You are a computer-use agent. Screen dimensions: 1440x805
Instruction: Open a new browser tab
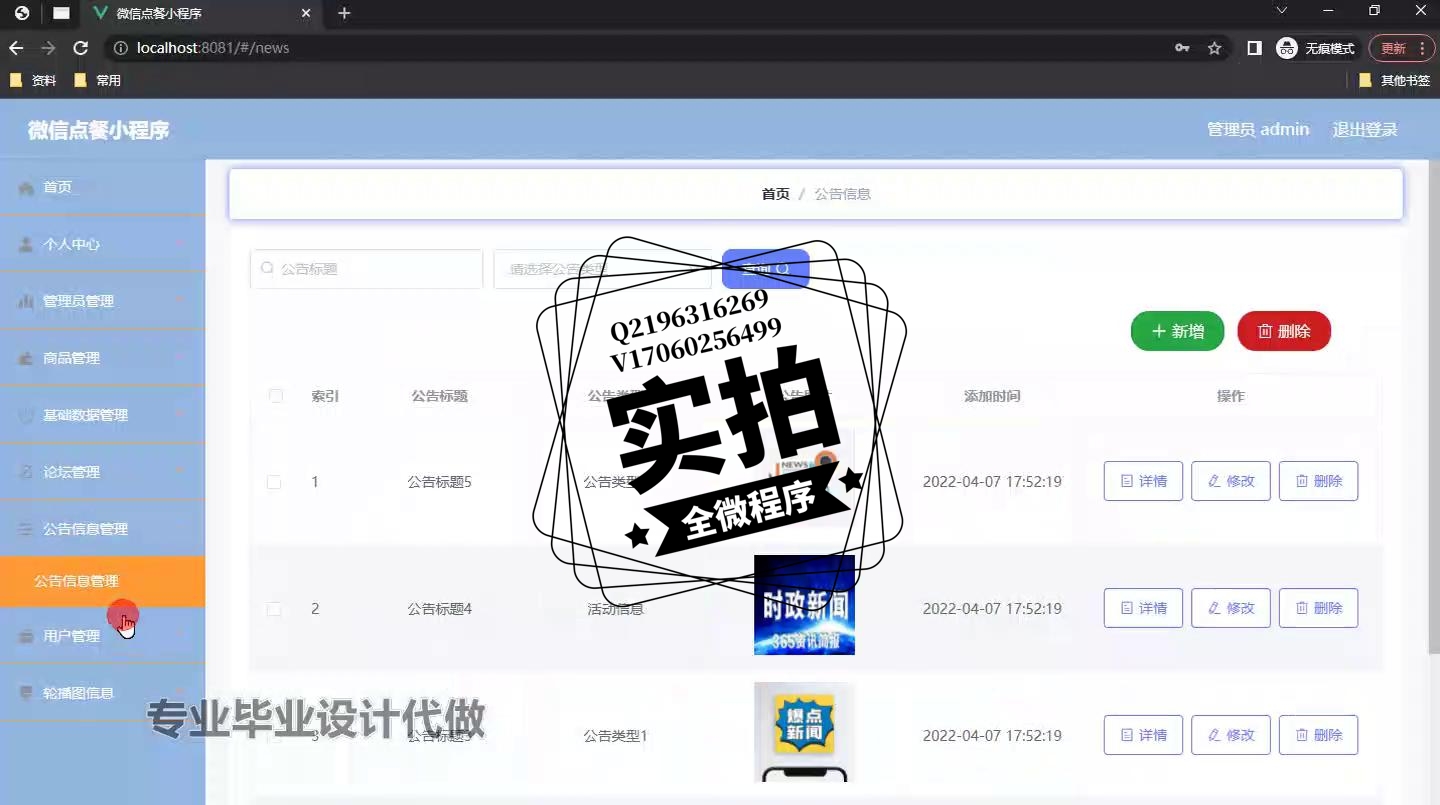coord(344,13)
